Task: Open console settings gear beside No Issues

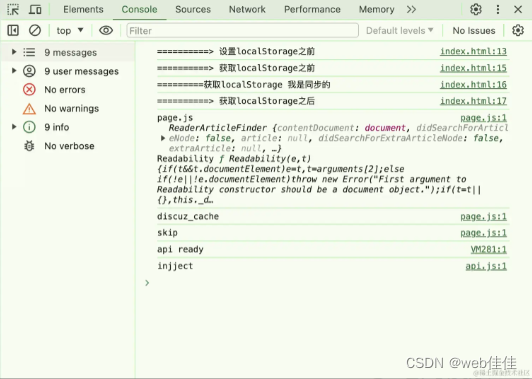Action: [518, 31]
